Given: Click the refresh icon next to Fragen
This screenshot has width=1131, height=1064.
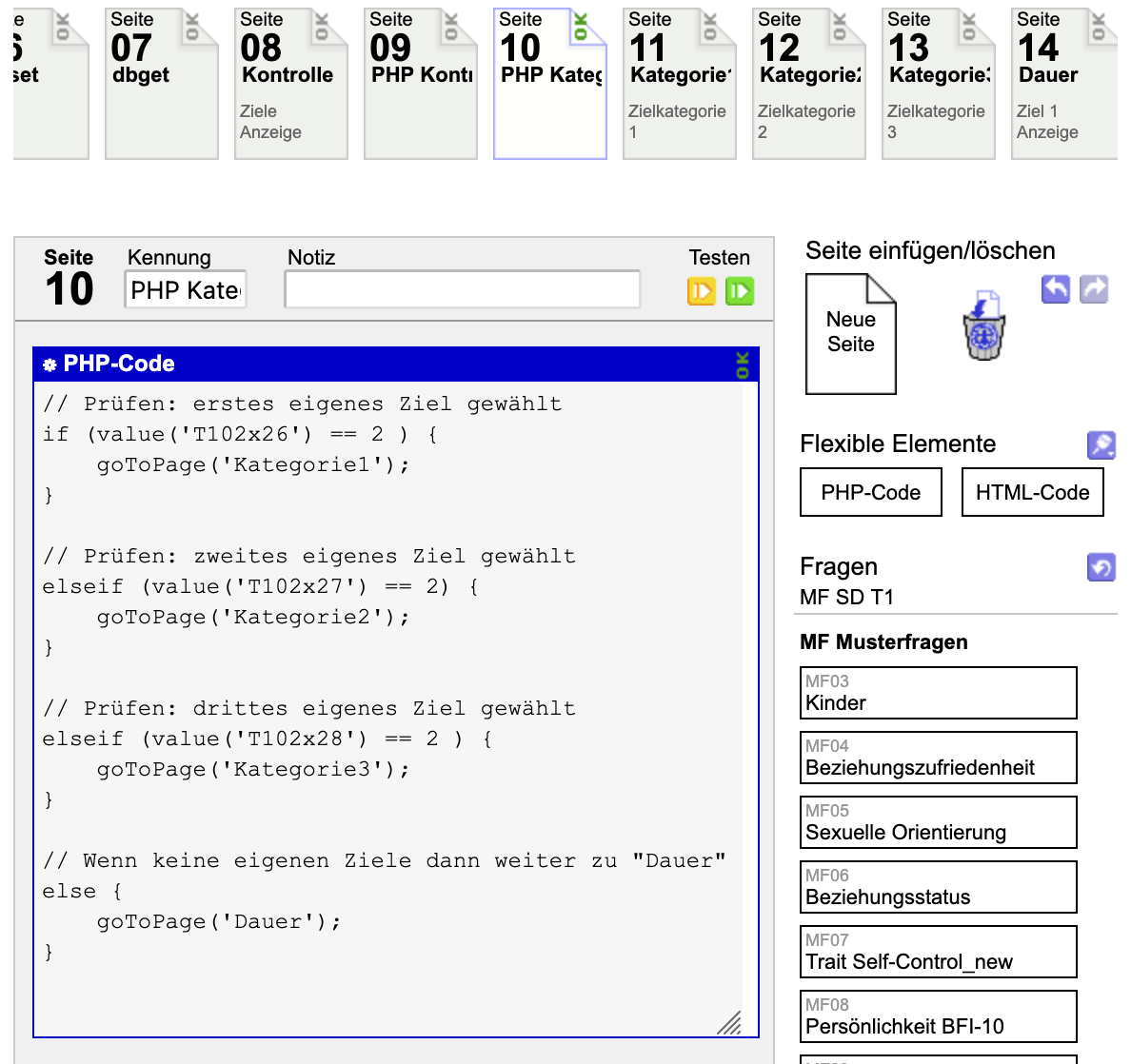Looking at the screenshot, I should (1101, 567).
